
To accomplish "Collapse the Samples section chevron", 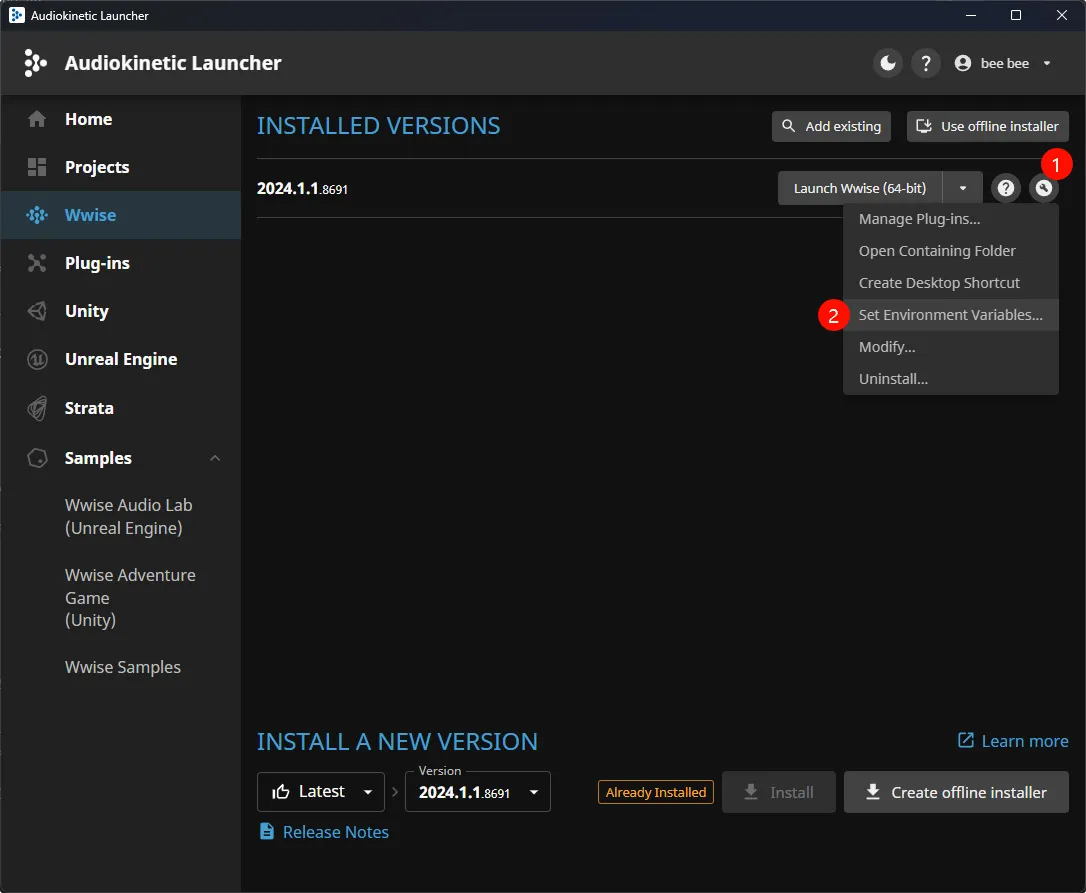I will click(x=215, y=458).
